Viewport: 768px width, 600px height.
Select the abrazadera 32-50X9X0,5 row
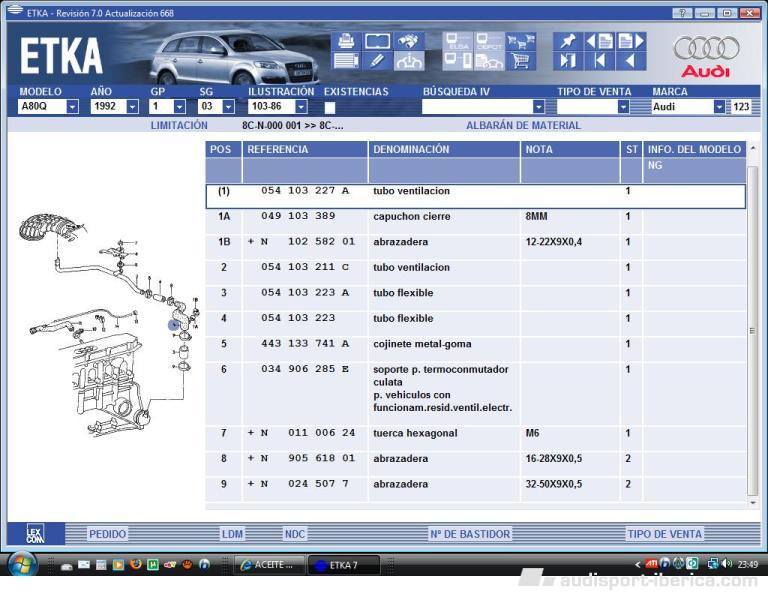pos(475,489)
